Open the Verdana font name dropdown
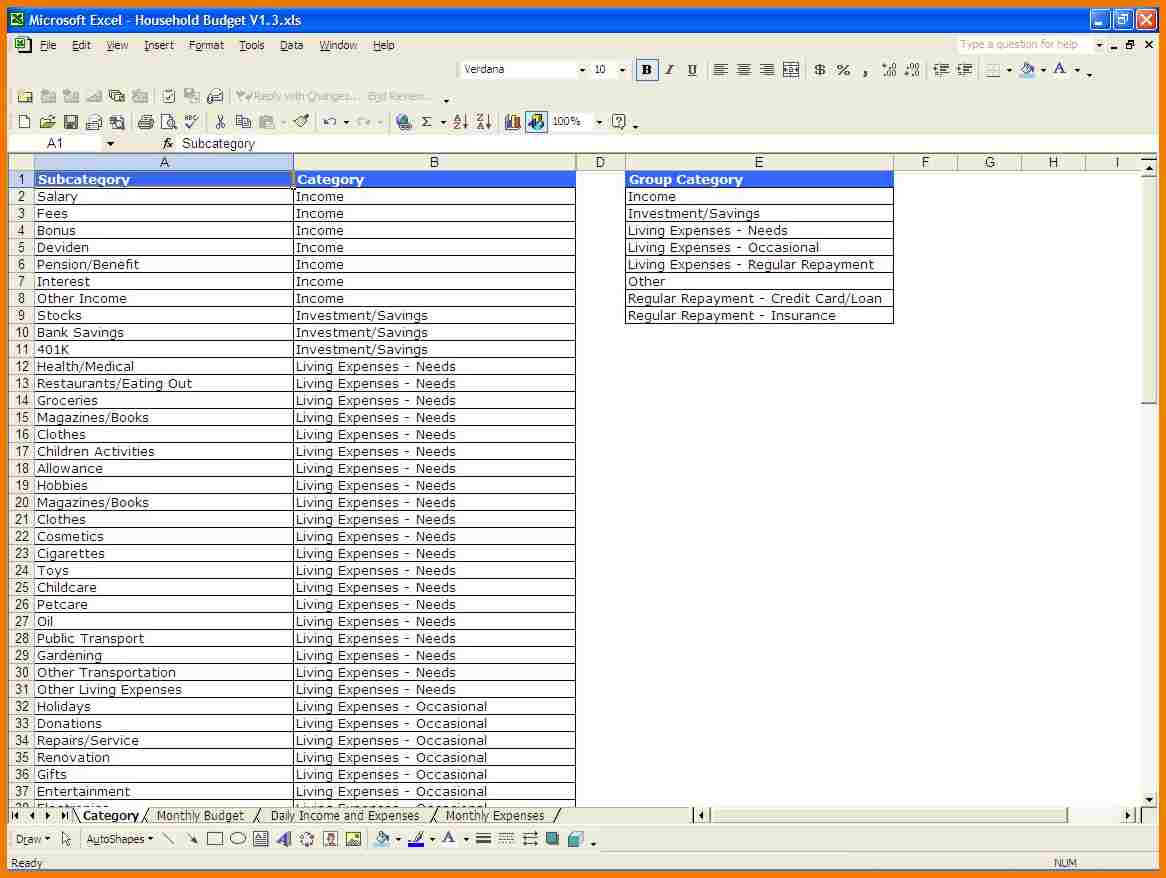1166x878 pixels. (x=582, y=70)
